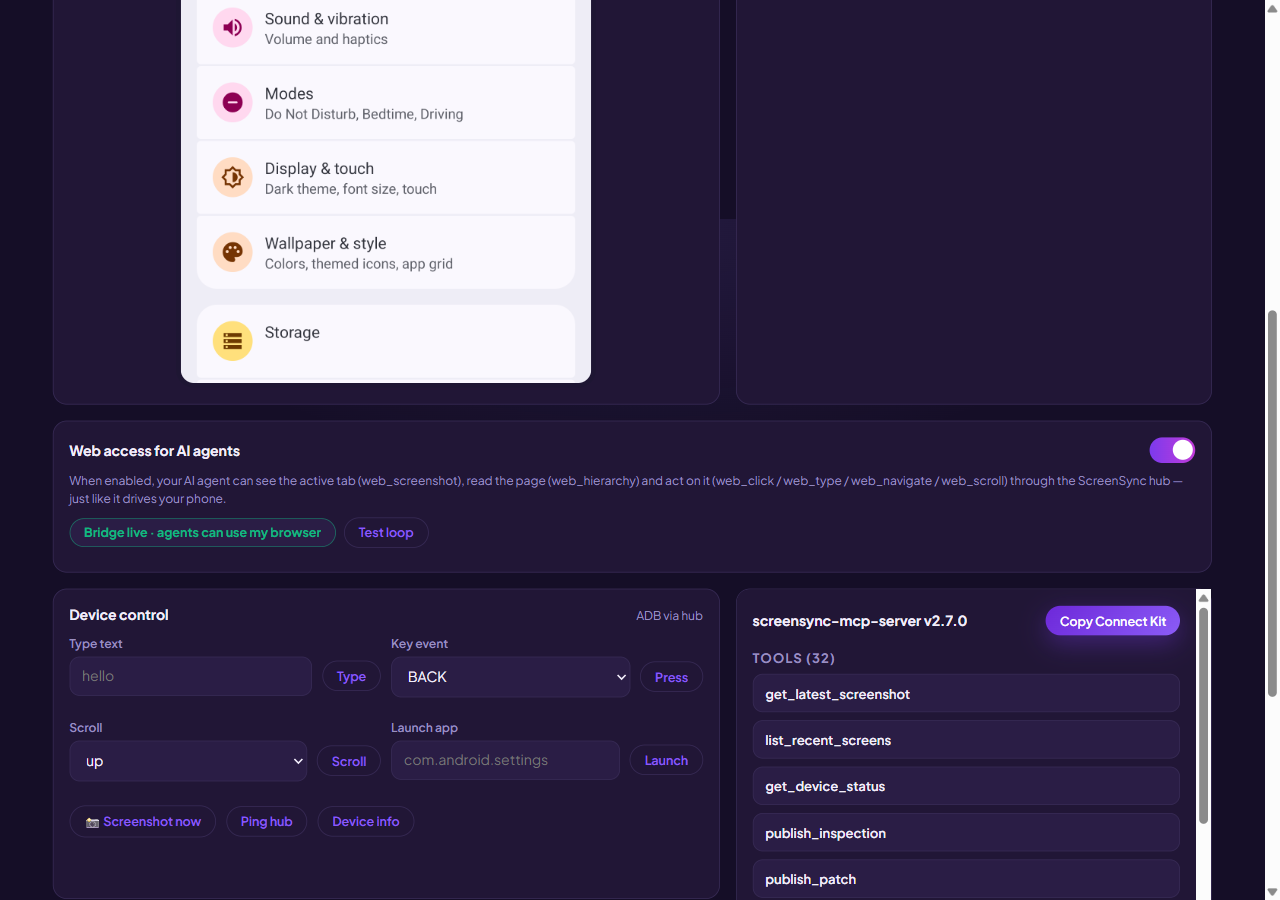Open Modes settings row

click(x=386, y=102)
